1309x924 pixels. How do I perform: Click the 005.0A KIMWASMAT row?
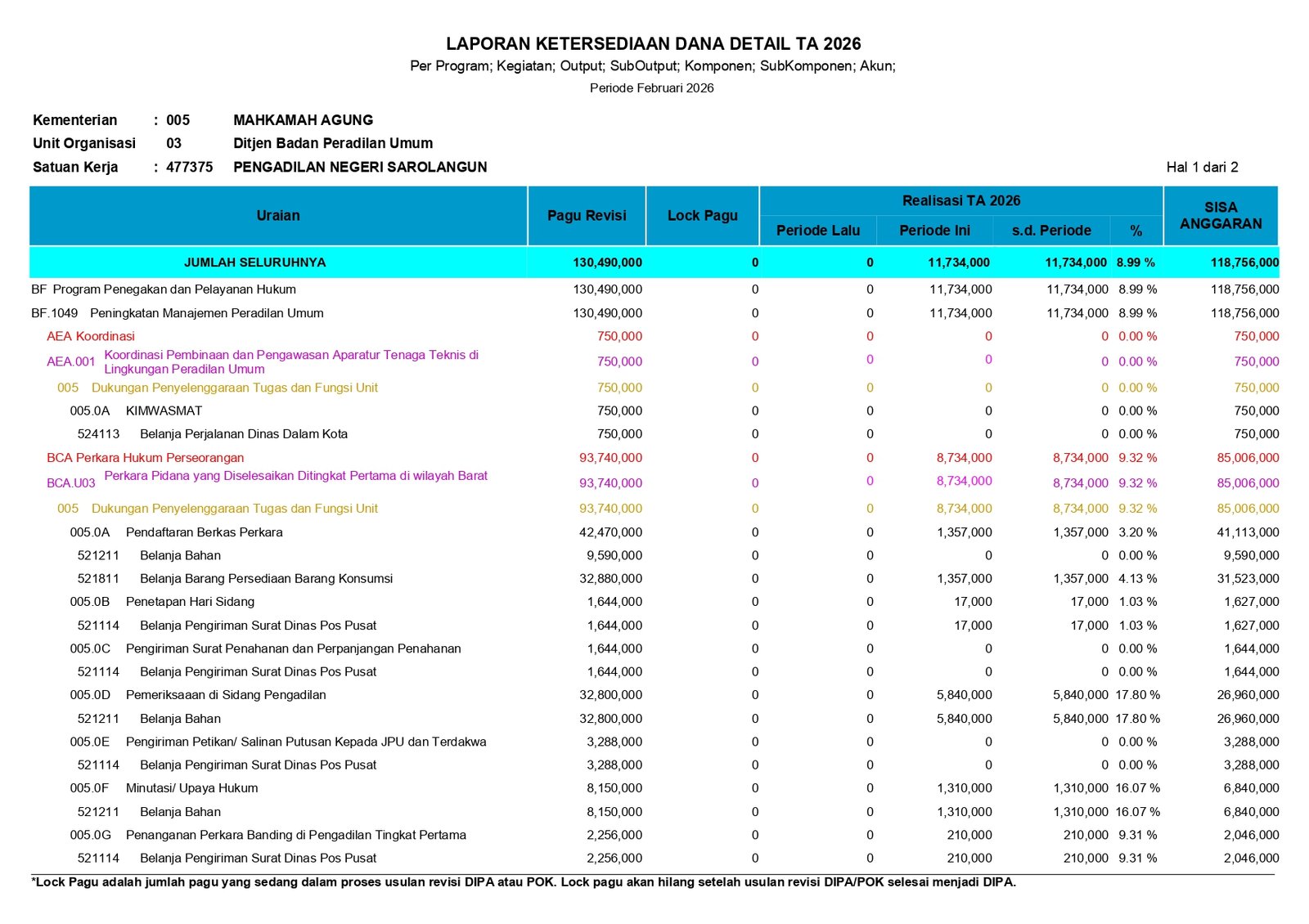point(136,410)
